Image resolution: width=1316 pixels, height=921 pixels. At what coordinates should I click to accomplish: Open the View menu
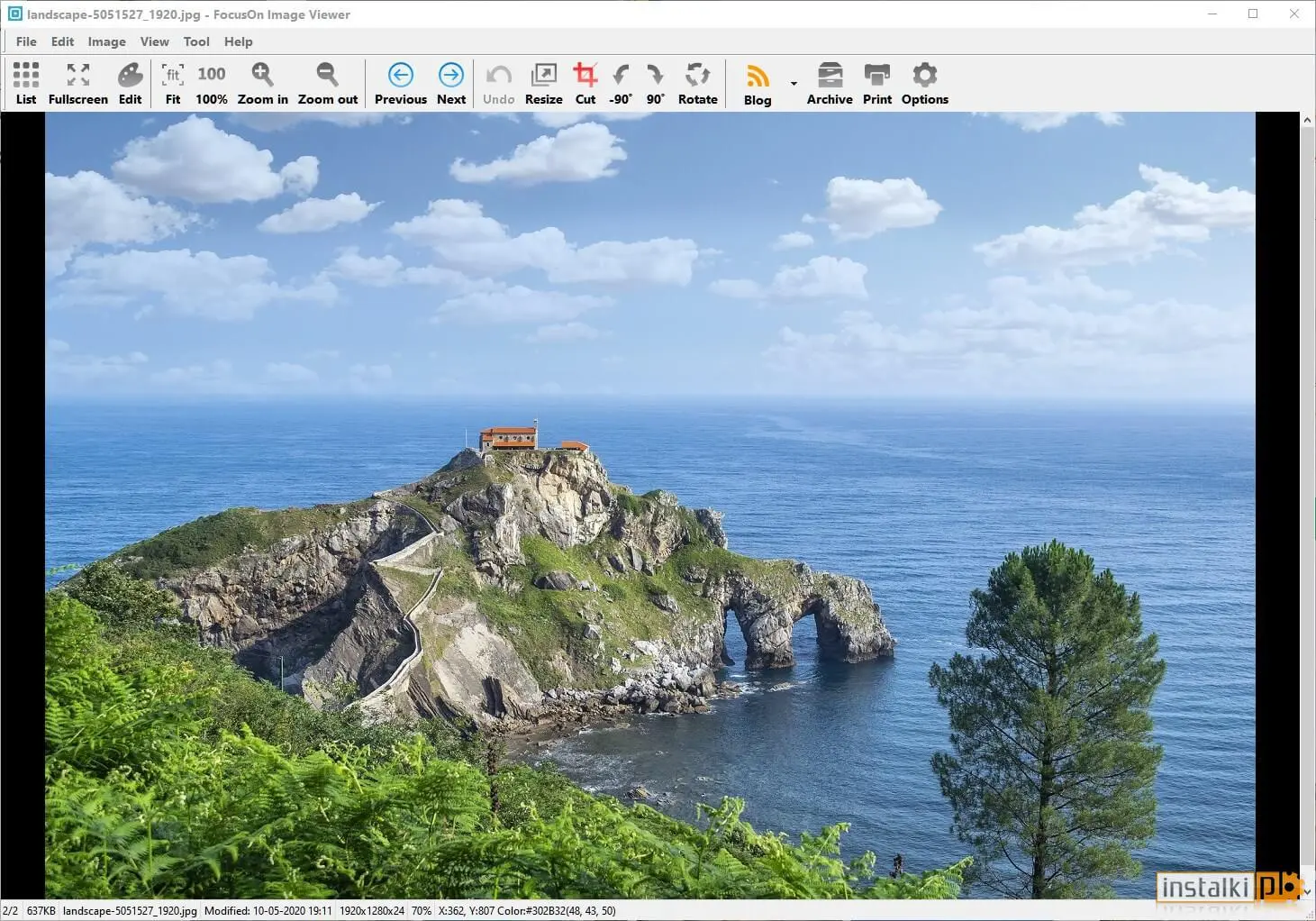pos(154,41)
